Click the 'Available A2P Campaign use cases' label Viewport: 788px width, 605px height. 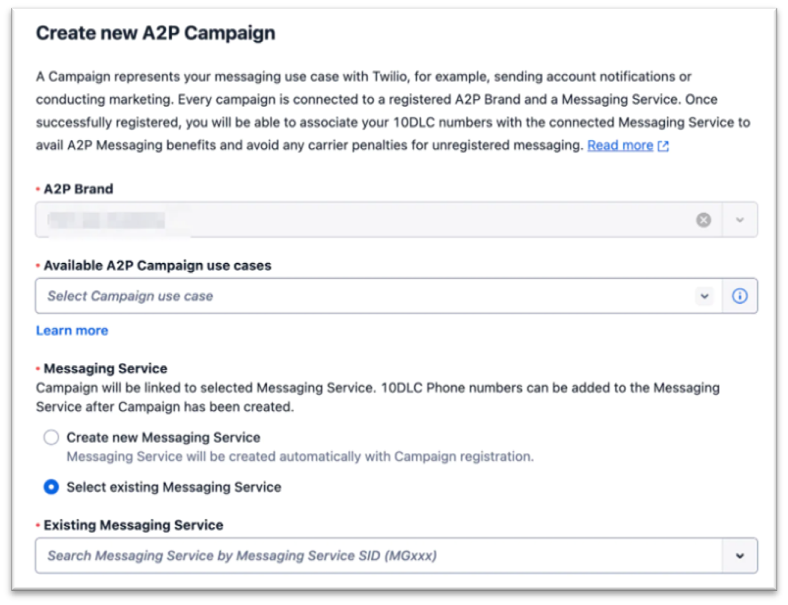[x=157, y=266]
